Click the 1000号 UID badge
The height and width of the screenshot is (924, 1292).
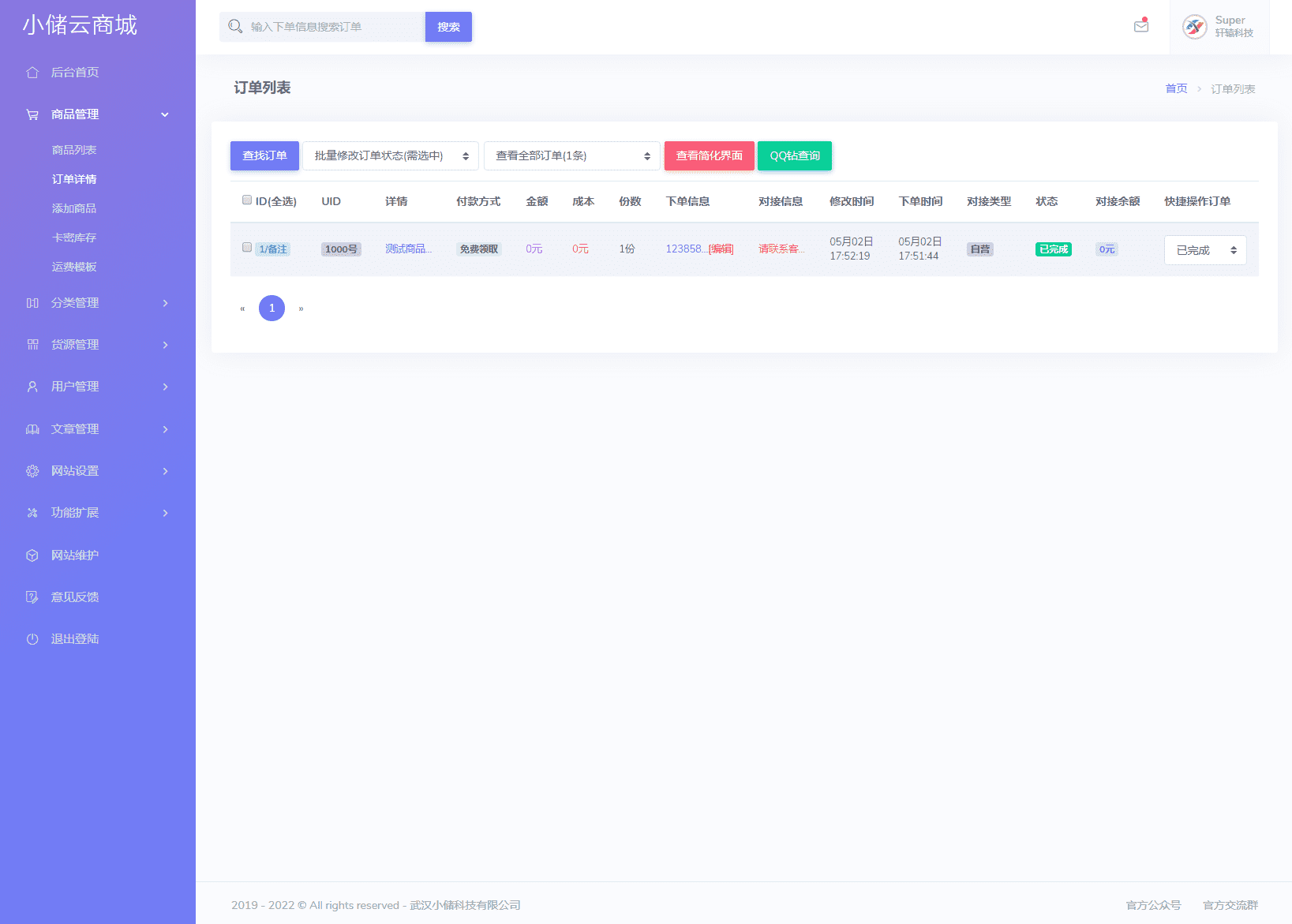(x=341, y=249)
